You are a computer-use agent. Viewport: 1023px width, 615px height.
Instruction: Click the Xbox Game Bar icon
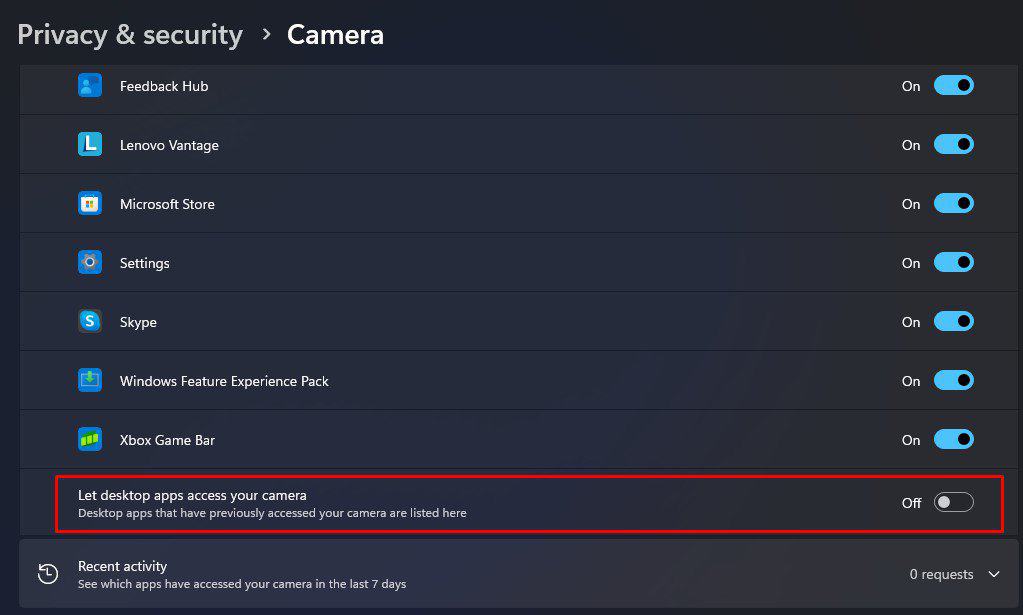point(90,440)
